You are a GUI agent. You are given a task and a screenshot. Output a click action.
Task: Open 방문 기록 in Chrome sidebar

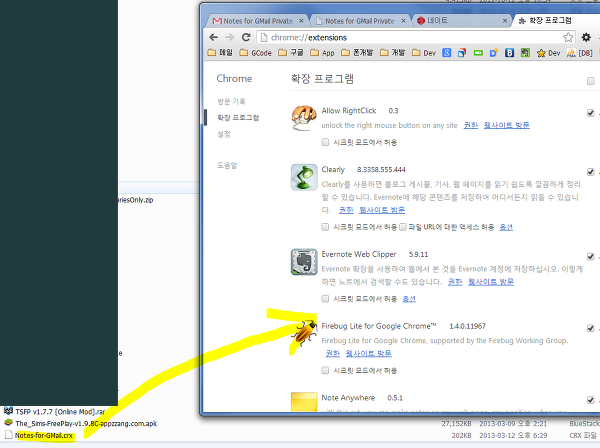point(231,101)
